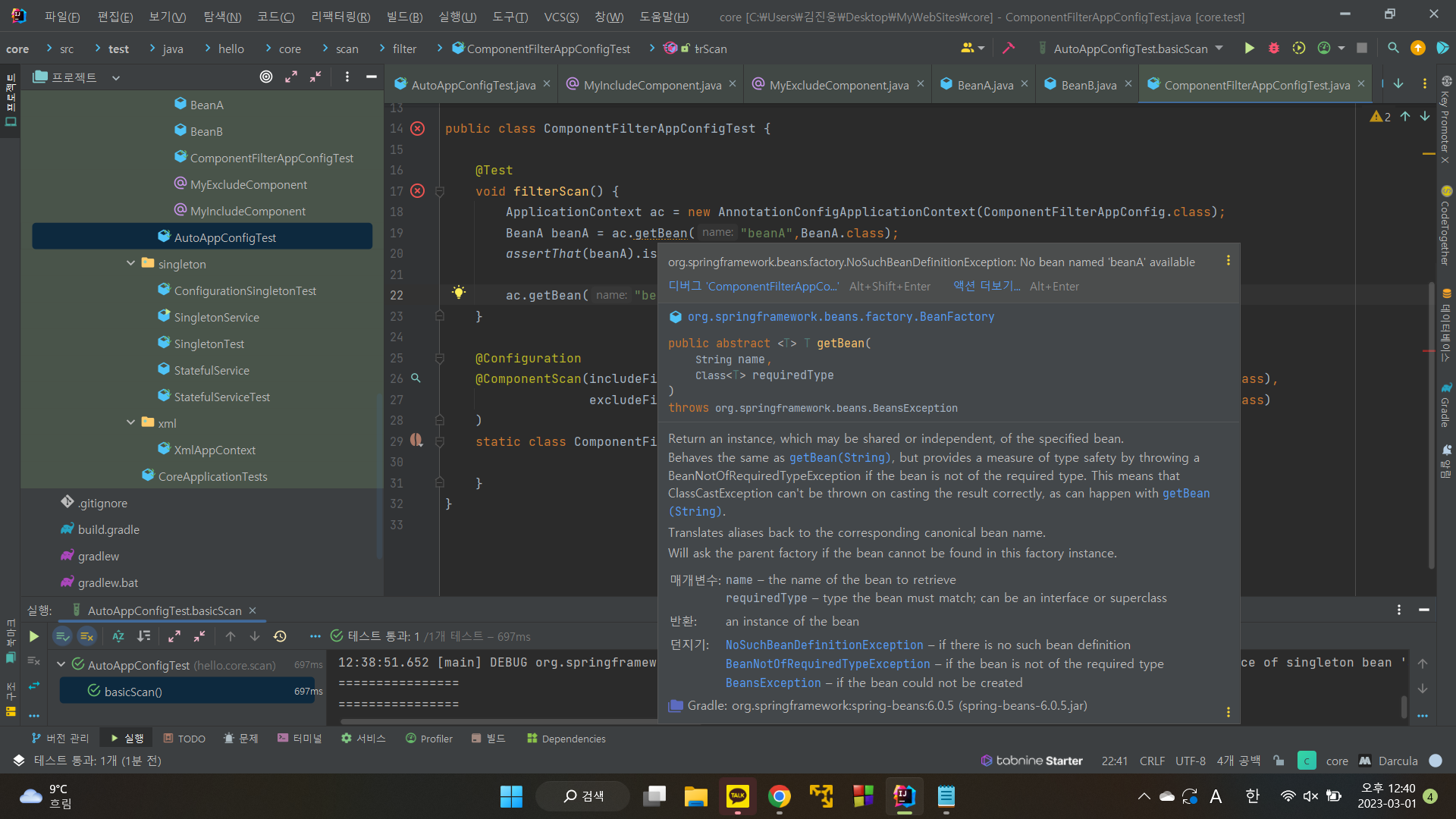This screenshot has height=819, width=1456.
Task: Collapse AutoAppConfigTest node in test results
Action: [x=61, y=664]
